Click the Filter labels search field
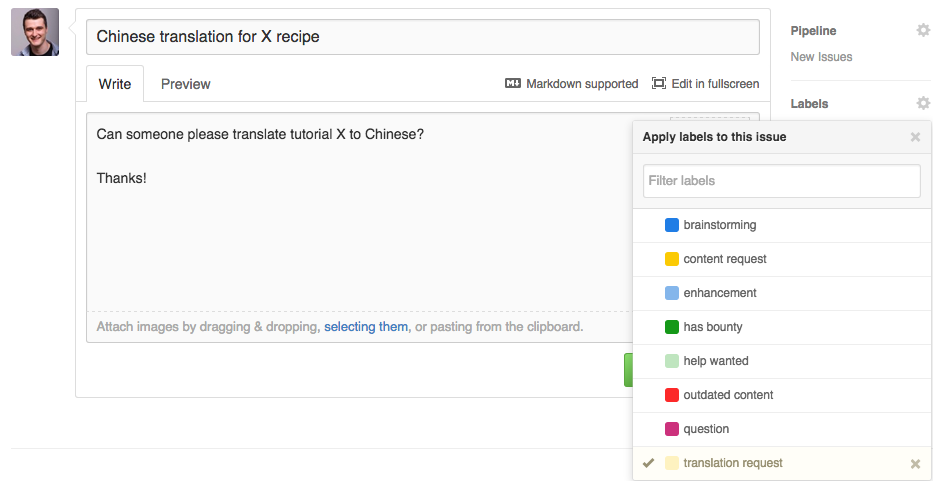Image resolution: width=933 pixels, height=481 pixels. tap(781, 181)
